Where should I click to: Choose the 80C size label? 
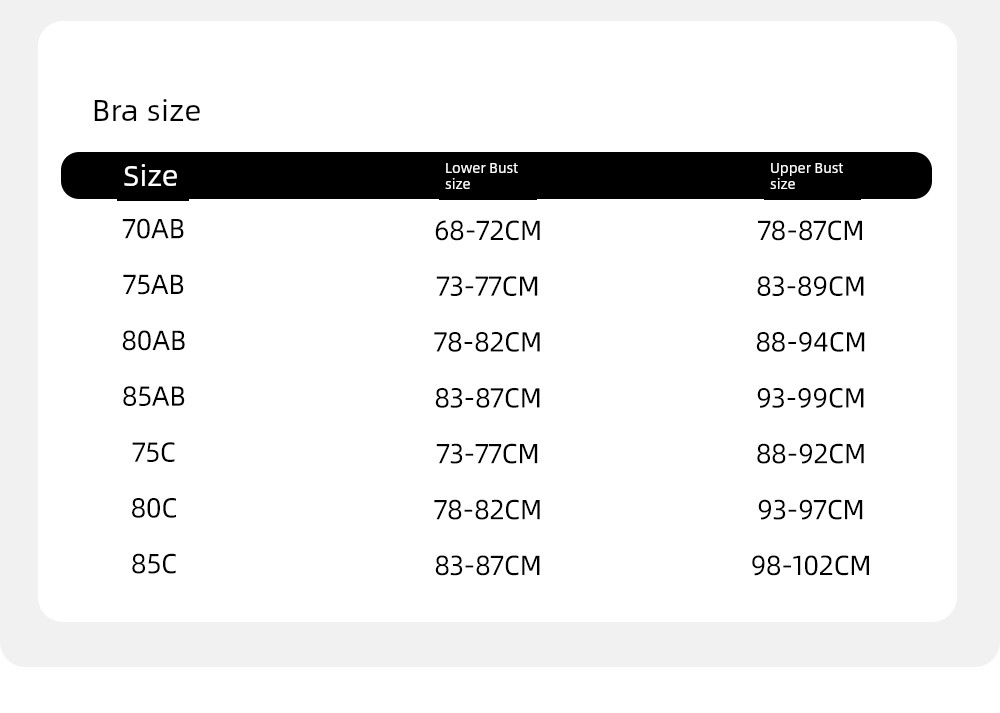(x=153, y=509)
